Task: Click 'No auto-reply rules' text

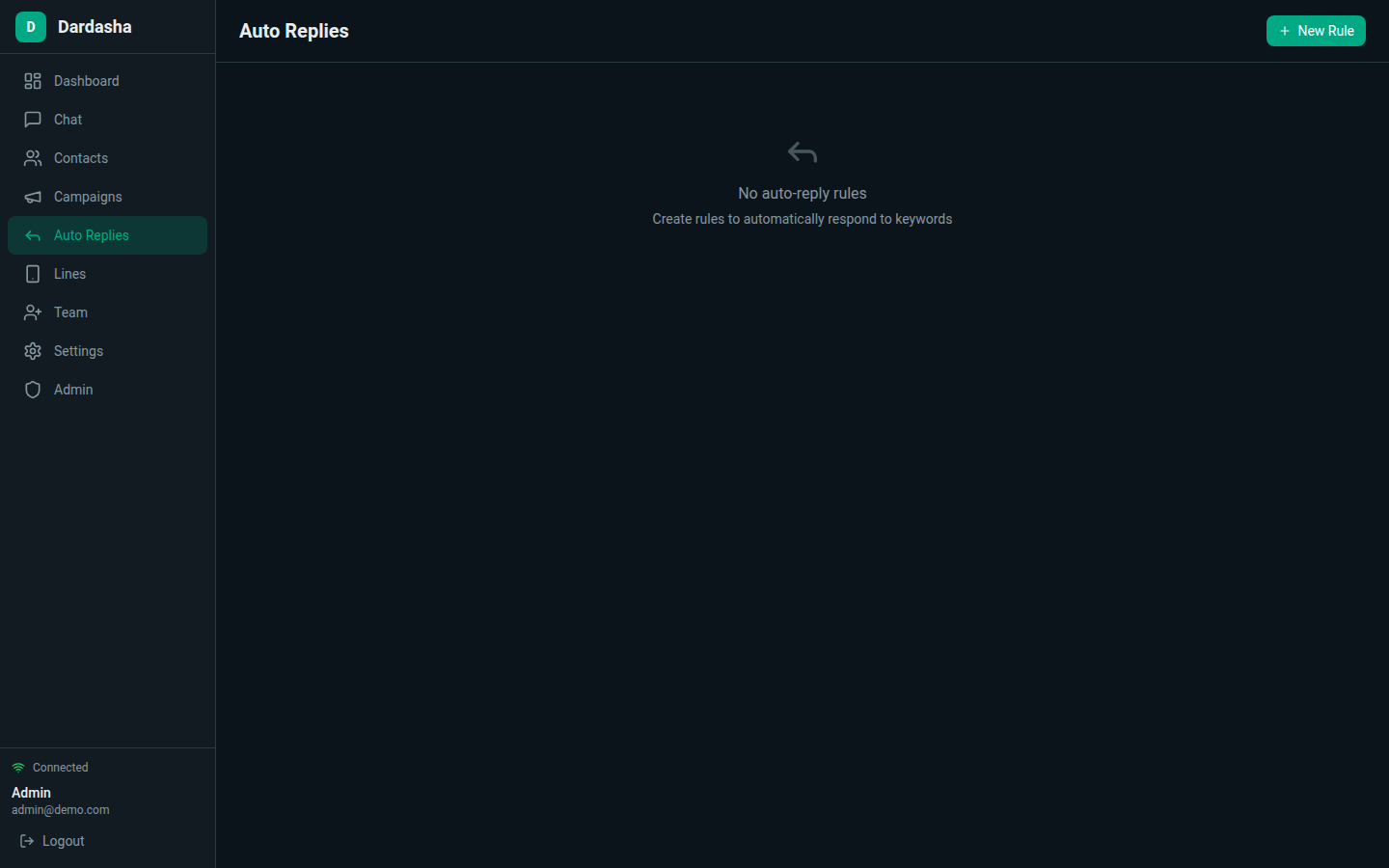Action: 803,193
